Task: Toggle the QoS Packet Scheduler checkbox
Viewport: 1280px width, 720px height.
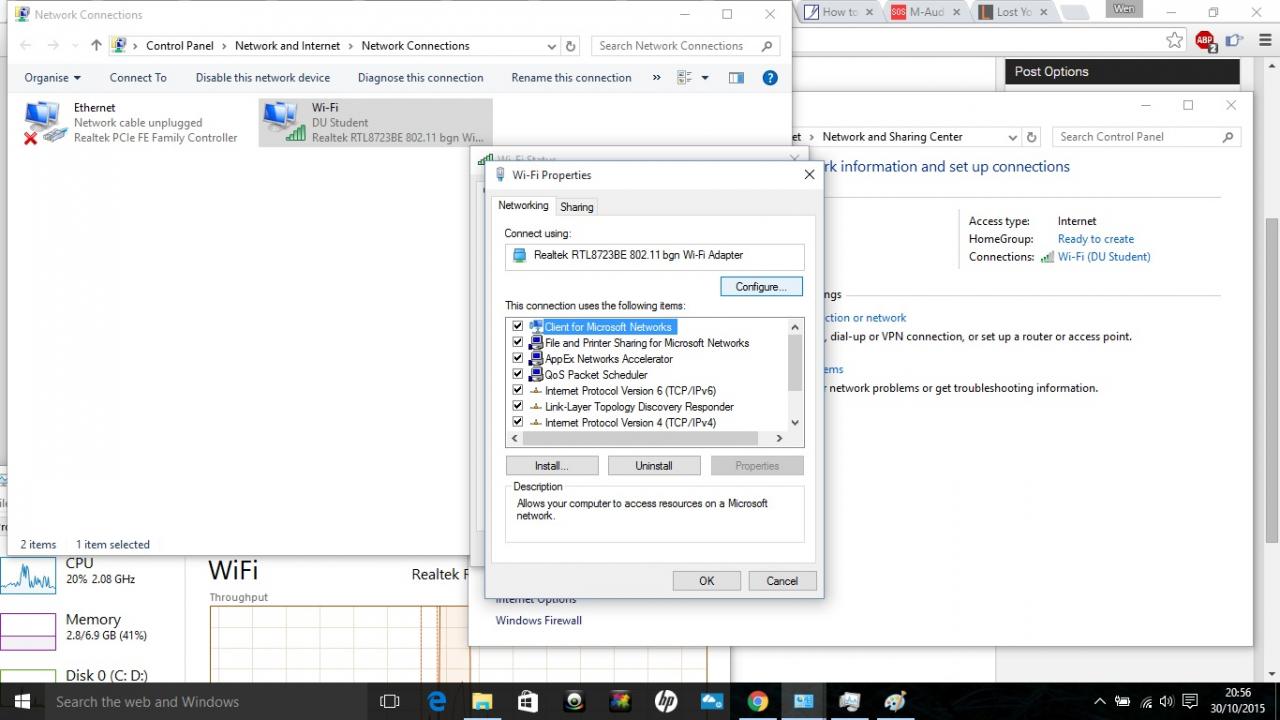Action: coord(518,374)
